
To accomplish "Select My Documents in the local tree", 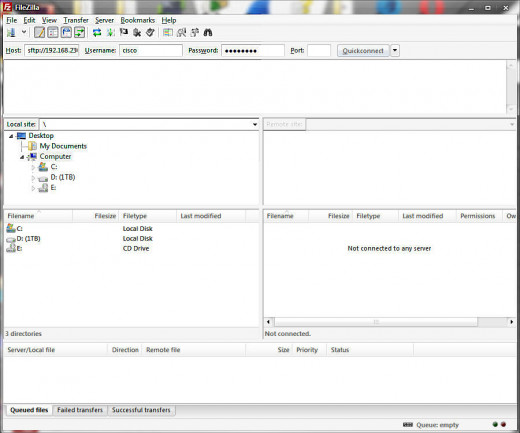I will (63, 146).
